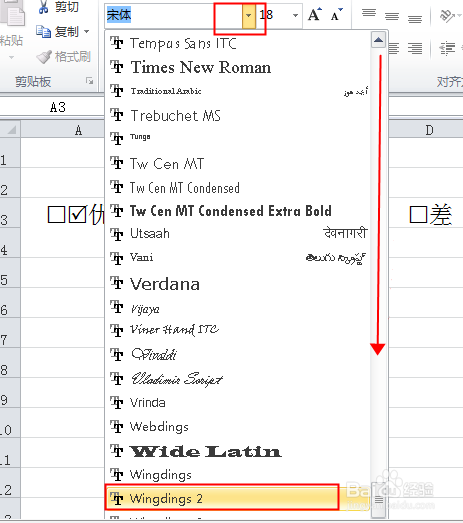The height and width of the screenshot is (523, 463).
Task: Click cell A3 with checkbox symbols
Action: tap(63, 213)
